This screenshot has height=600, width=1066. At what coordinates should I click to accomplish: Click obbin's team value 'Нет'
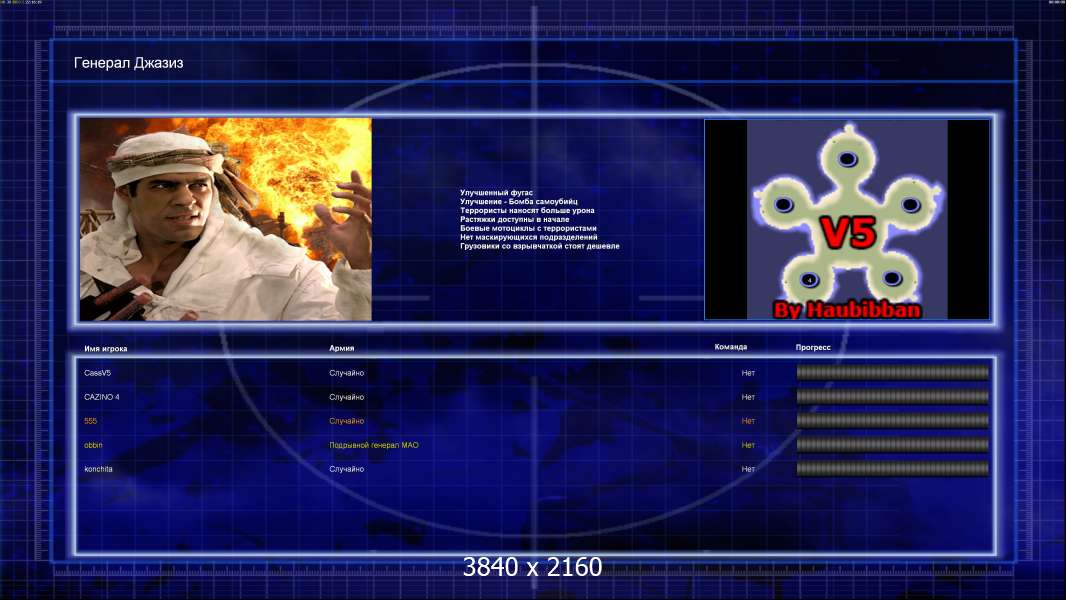[748, 445]
